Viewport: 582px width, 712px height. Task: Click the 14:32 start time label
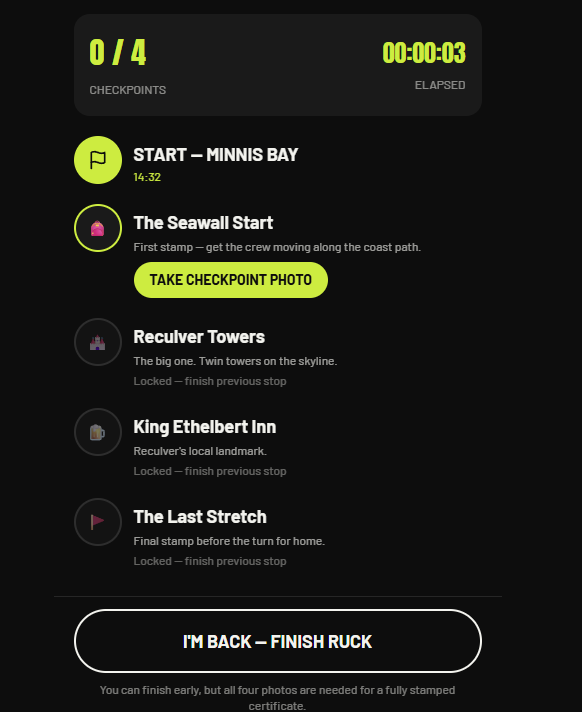point(147,177)
